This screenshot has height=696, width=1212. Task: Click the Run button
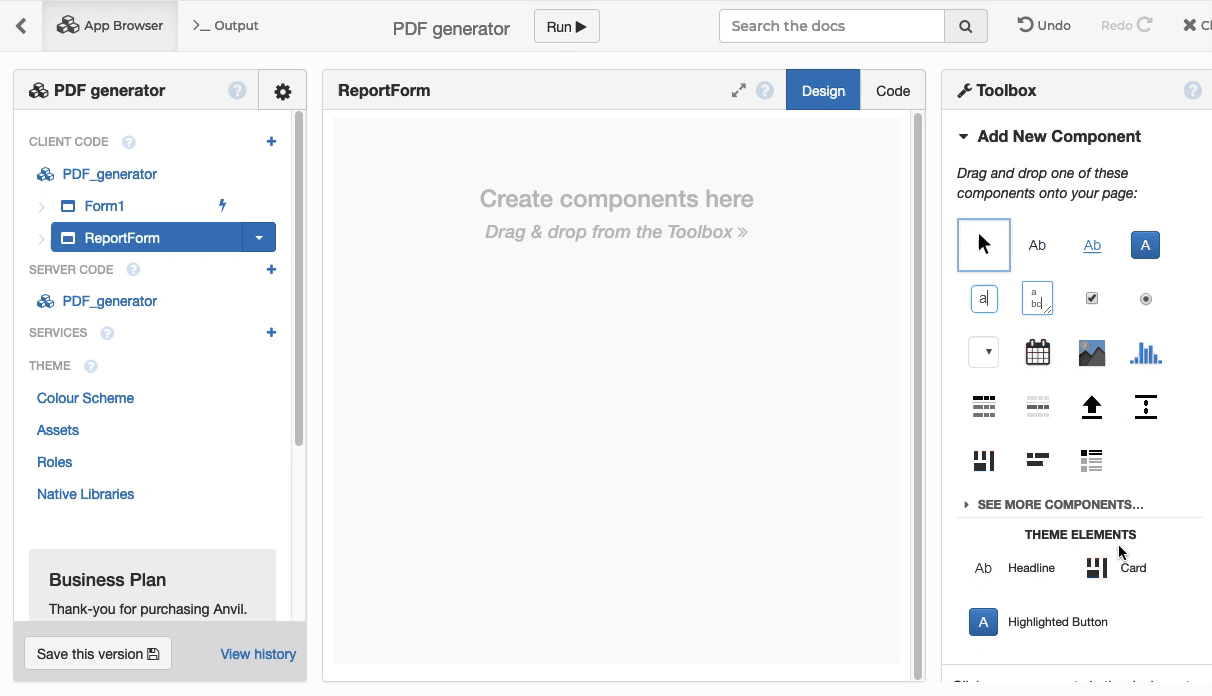[x=566, y=27]
